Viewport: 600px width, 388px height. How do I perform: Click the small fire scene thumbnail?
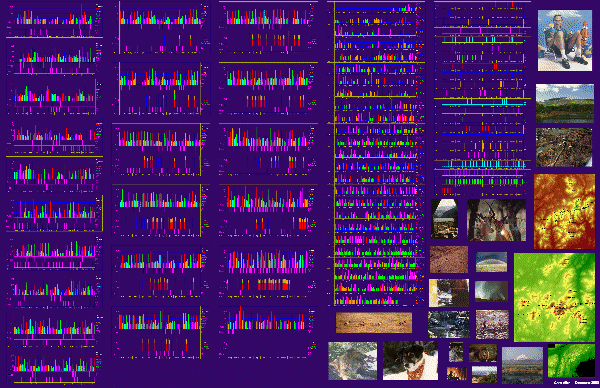(x=457, y=373)
